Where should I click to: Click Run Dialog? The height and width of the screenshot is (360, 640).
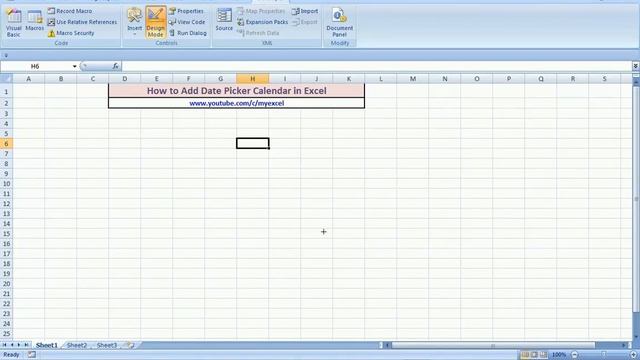pos(187,33)
